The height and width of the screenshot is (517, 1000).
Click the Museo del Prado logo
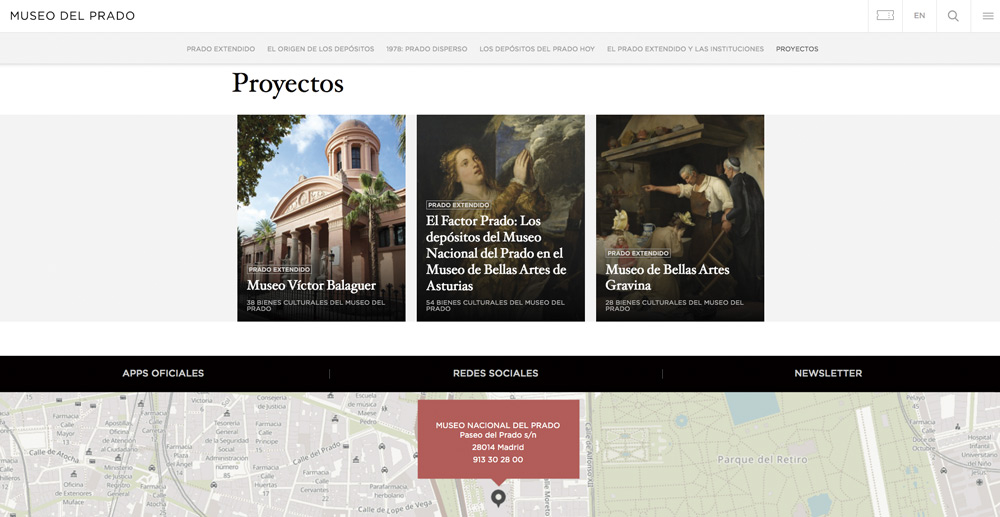72,16
